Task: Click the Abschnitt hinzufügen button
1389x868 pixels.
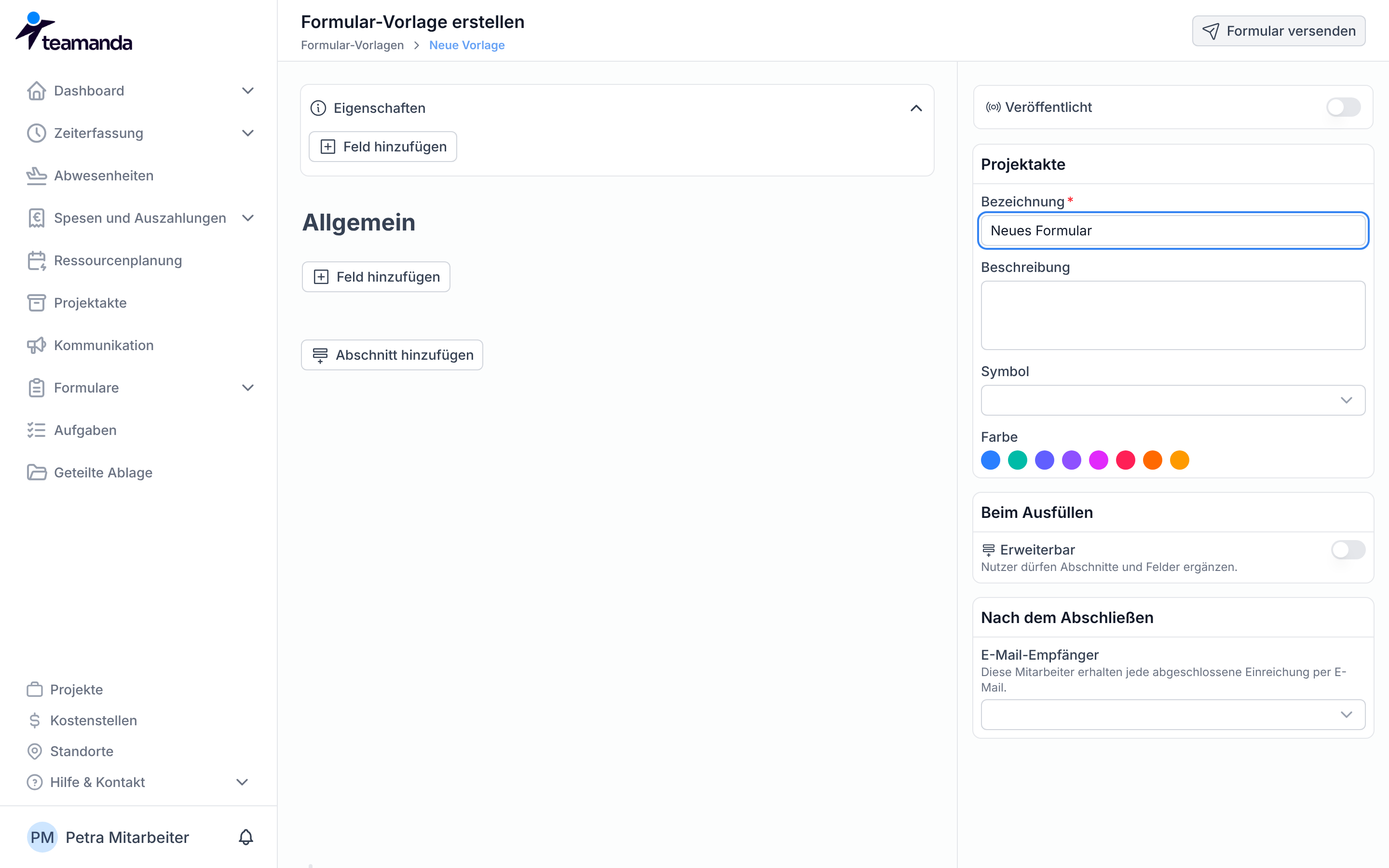Action: [x=392, y=355]
